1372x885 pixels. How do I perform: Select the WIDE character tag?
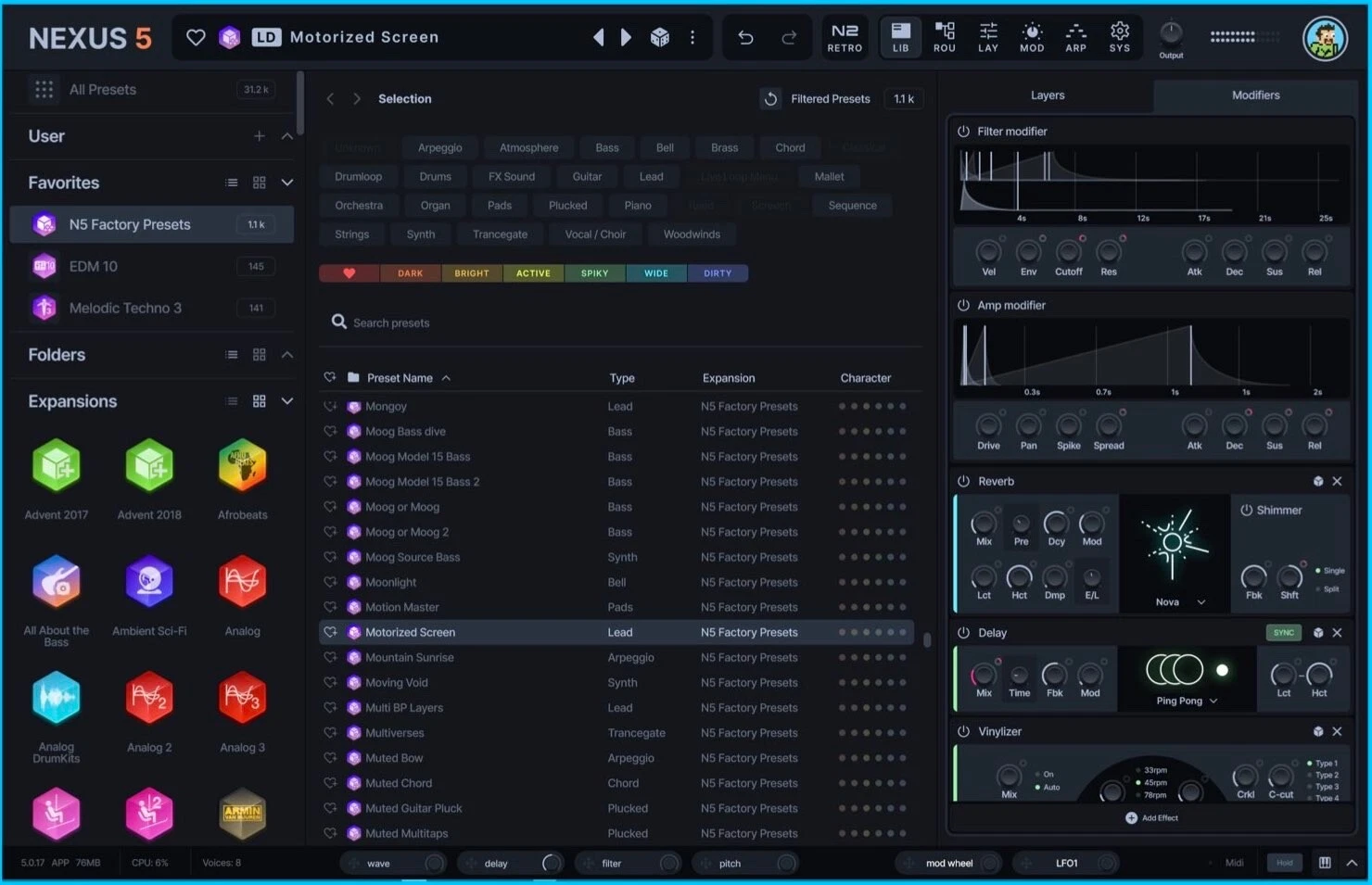click(x=656, y=273)
